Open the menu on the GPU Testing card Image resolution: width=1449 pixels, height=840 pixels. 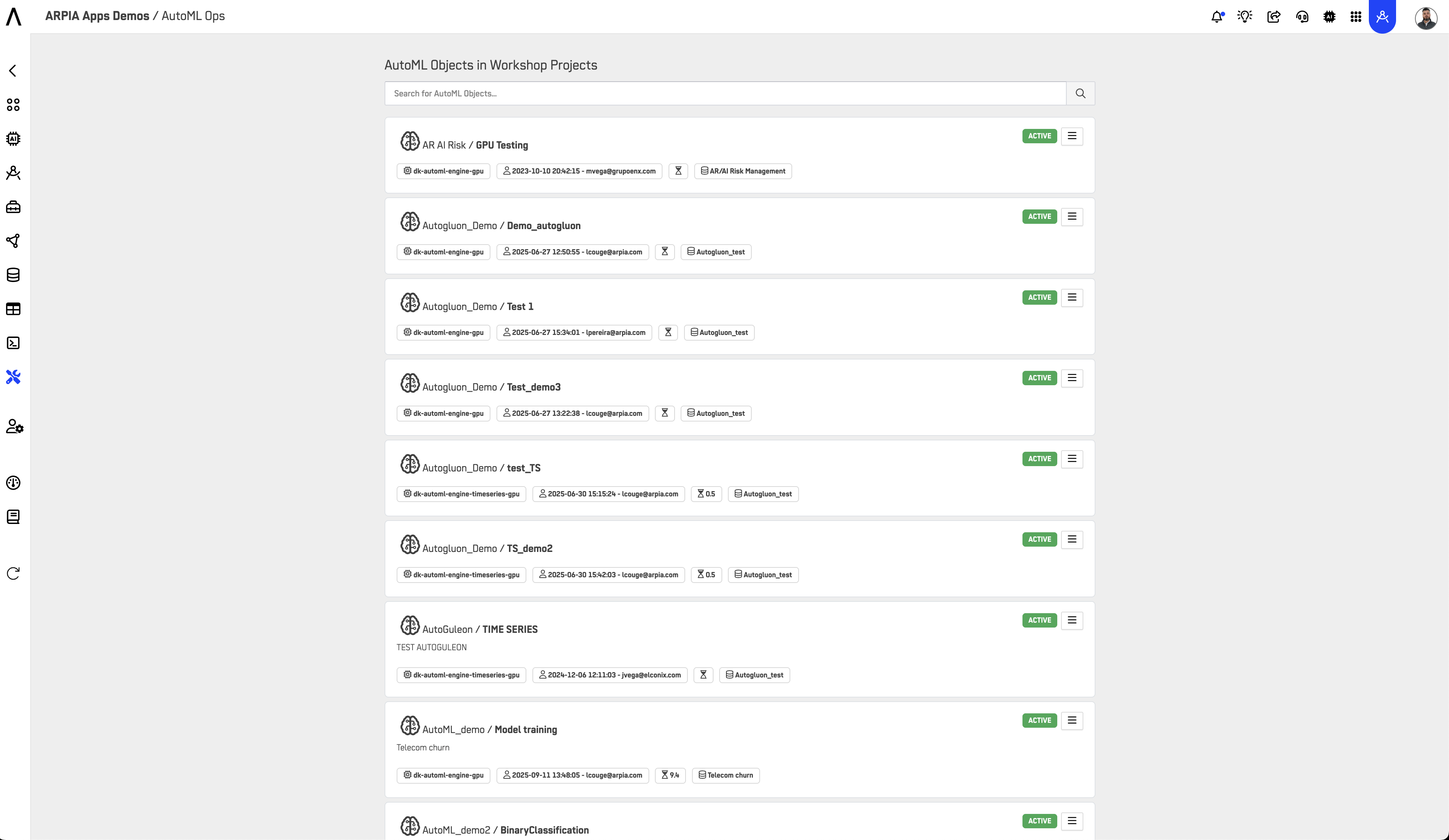(x=1072, y=136)
